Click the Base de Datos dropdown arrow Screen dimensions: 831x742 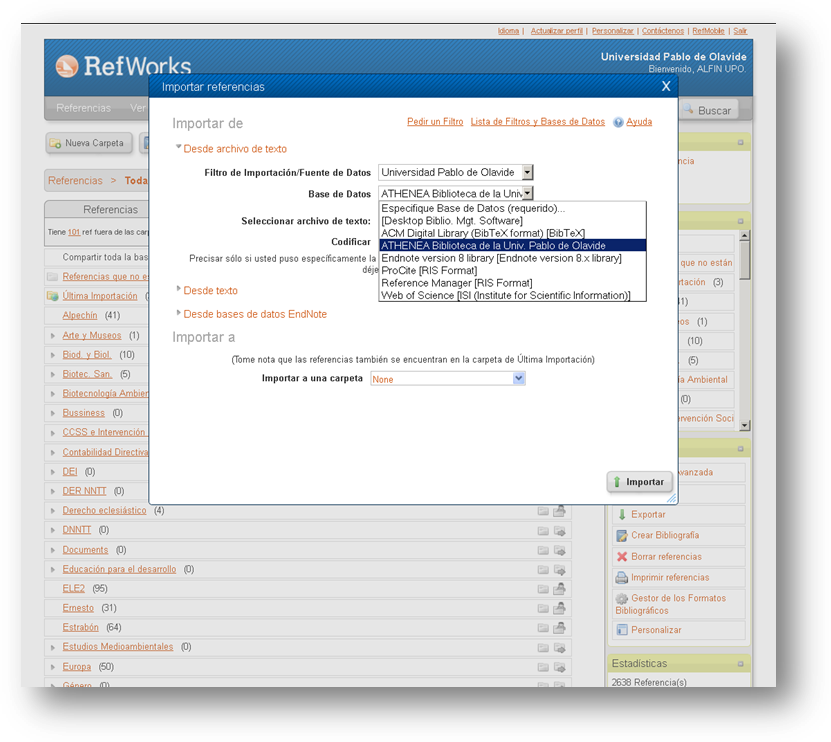527,193
